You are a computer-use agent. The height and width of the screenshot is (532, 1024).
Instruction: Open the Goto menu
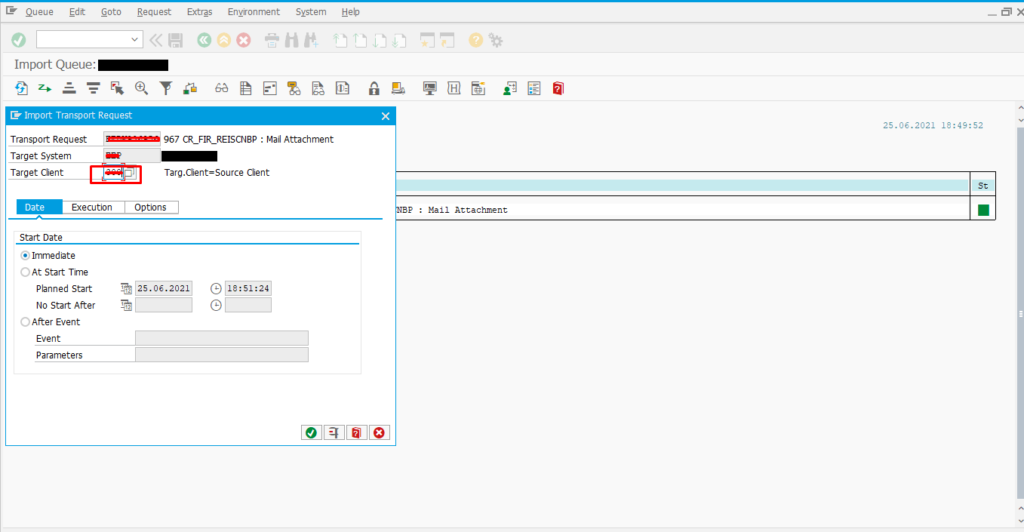pyautogui.click(x=111, y=12)
